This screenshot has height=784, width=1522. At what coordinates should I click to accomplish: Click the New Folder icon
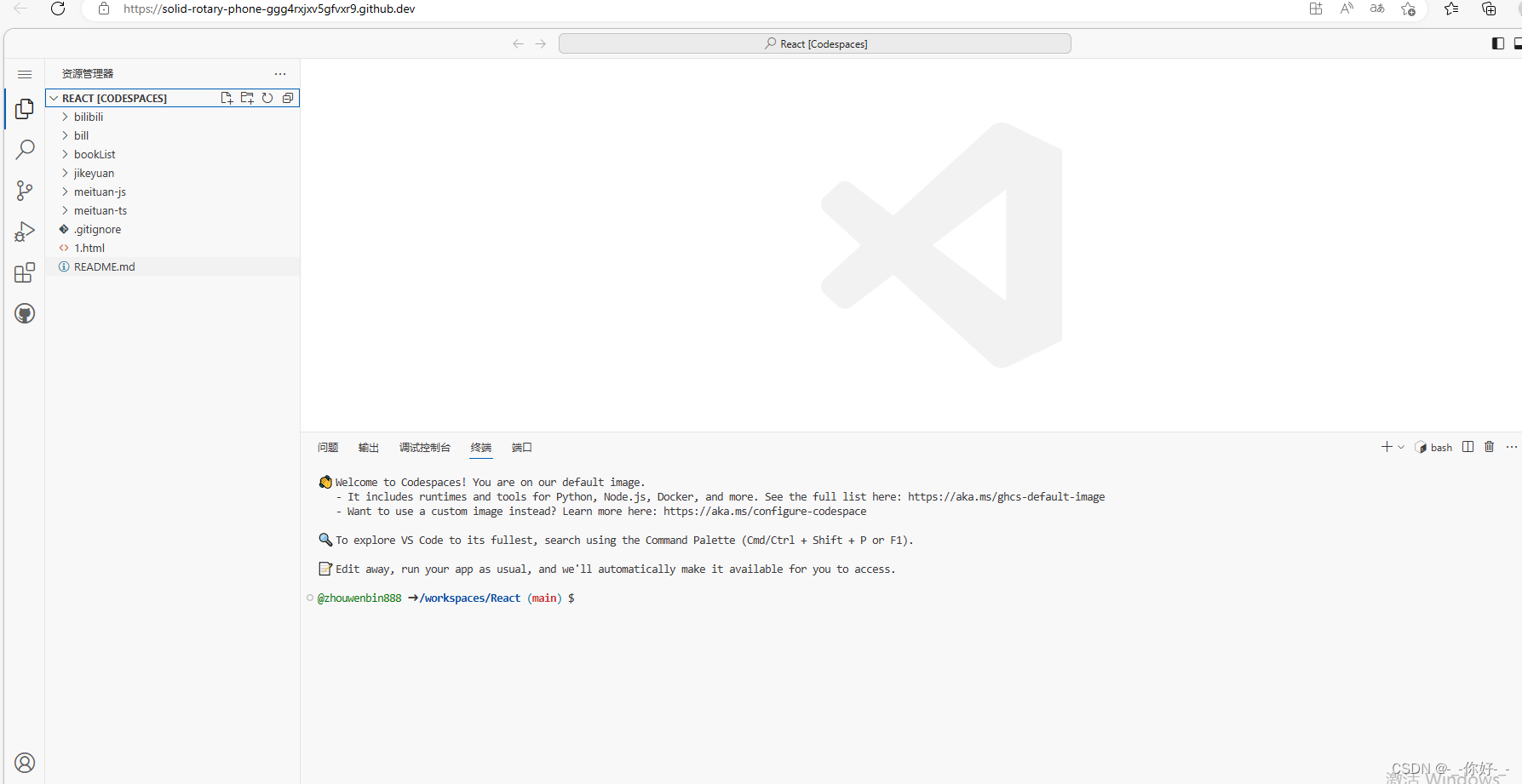[x=247, y=98]
